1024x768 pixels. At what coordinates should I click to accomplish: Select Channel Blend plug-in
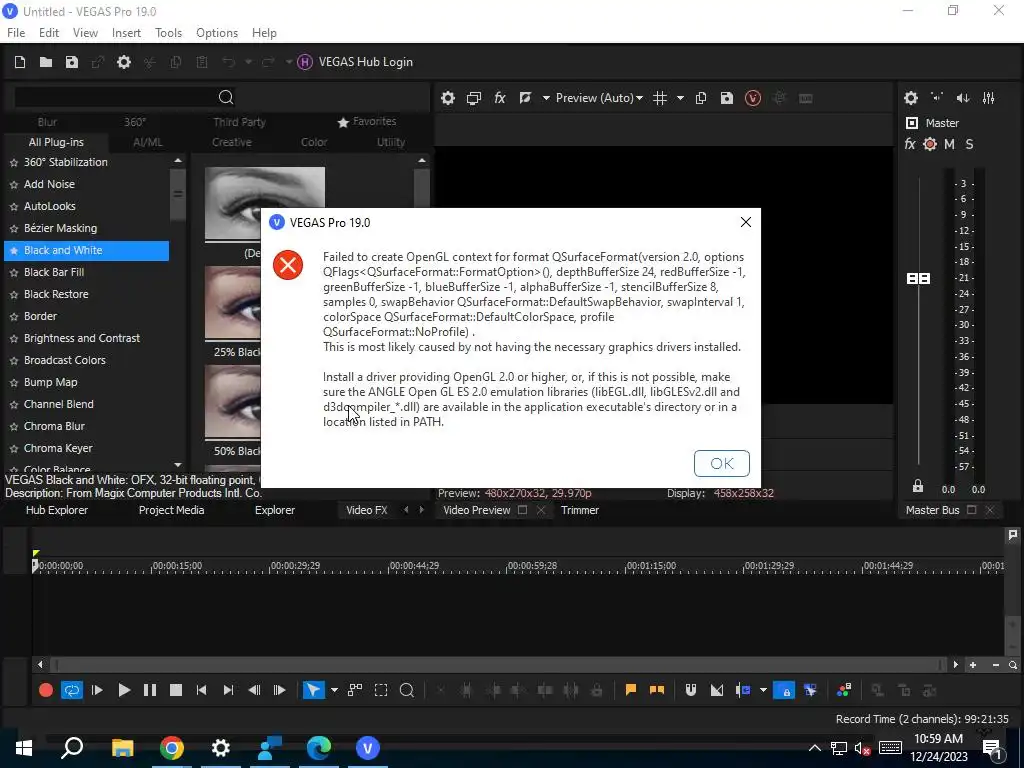pos(59,404)
